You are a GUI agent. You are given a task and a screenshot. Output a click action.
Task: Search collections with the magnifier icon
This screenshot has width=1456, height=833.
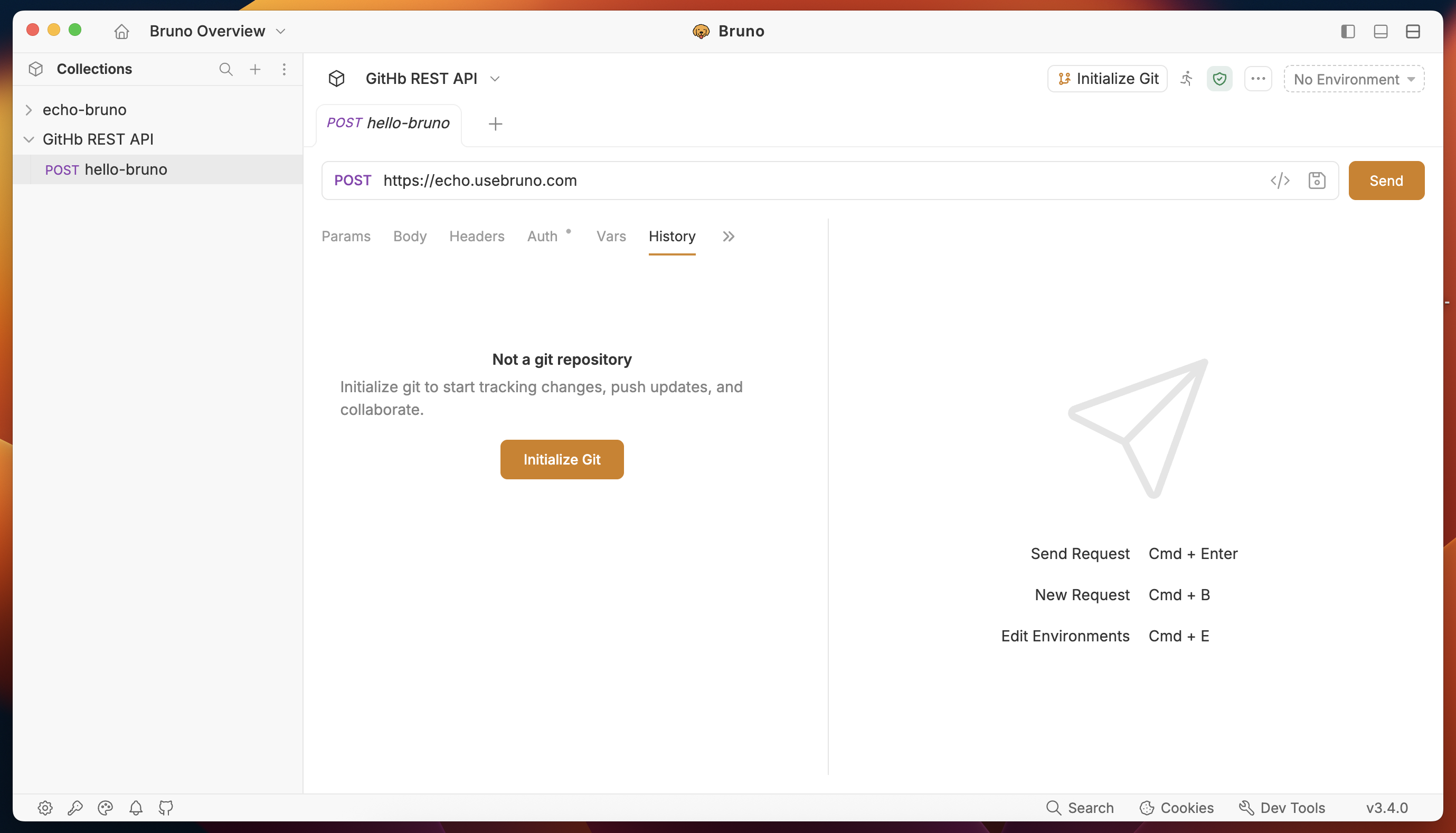pos(226,69)
